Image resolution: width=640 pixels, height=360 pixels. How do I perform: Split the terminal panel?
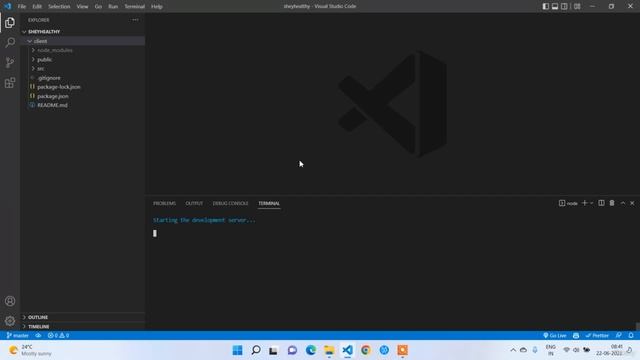click(601, 203)
